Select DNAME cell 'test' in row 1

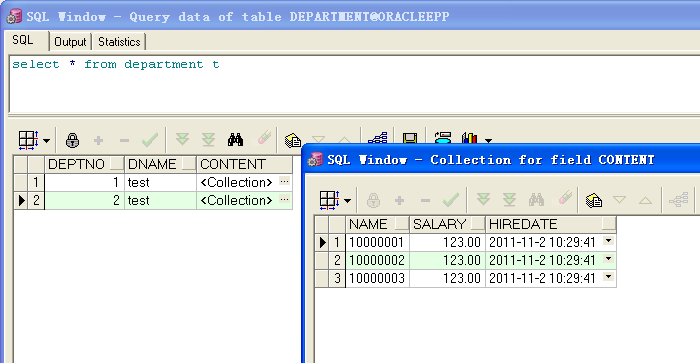tap(160, 182)
